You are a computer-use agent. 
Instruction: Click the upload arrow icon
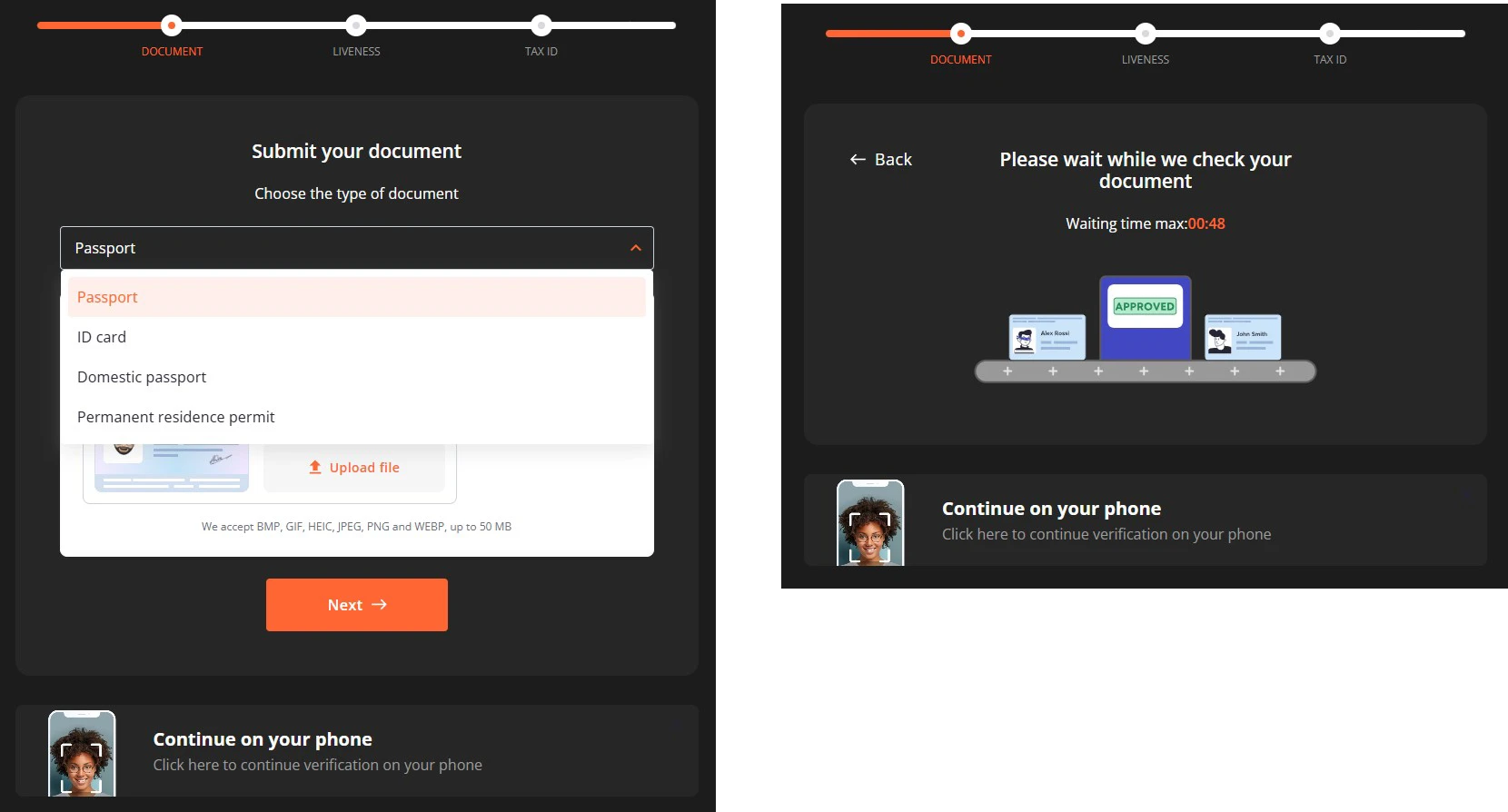pyautogui.click(x=315, y=467)
